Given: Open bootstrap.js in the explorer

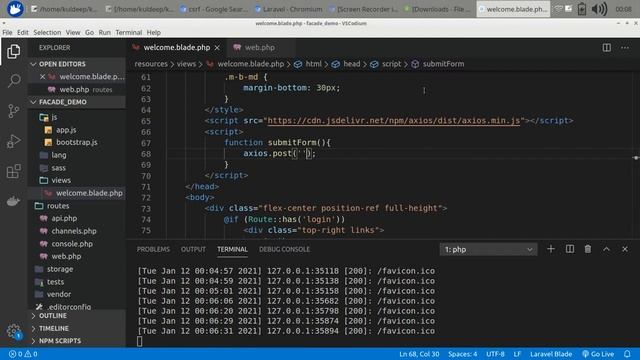Looking at the screenshot, I should pyautogui.click(x=77, y=142).
